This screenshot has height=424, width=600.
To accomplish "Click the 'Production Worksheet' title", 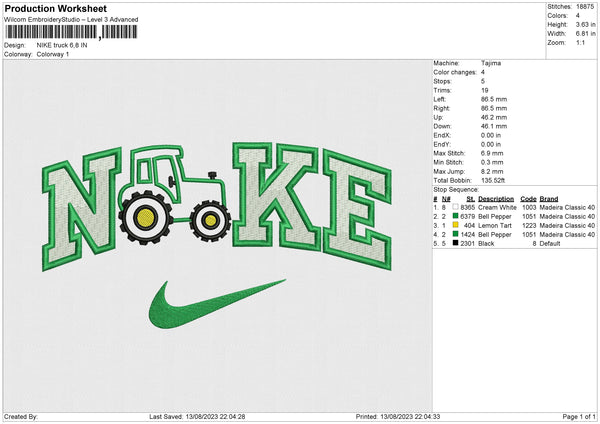I will [55, 8].
